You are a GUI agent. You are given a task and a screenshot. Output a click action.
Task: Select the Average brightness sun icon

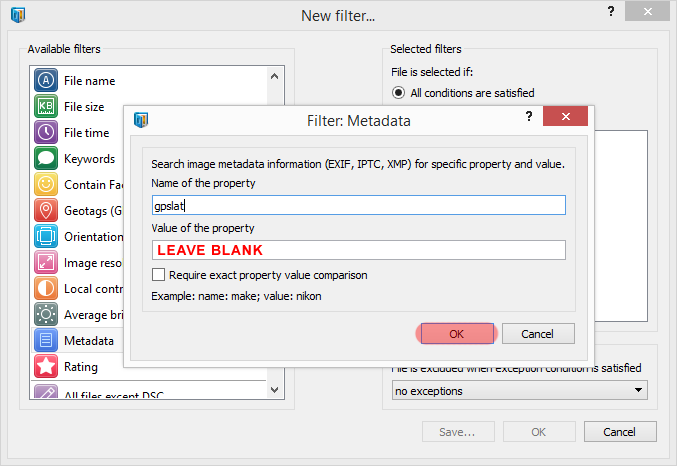click(x=45, y=315)
